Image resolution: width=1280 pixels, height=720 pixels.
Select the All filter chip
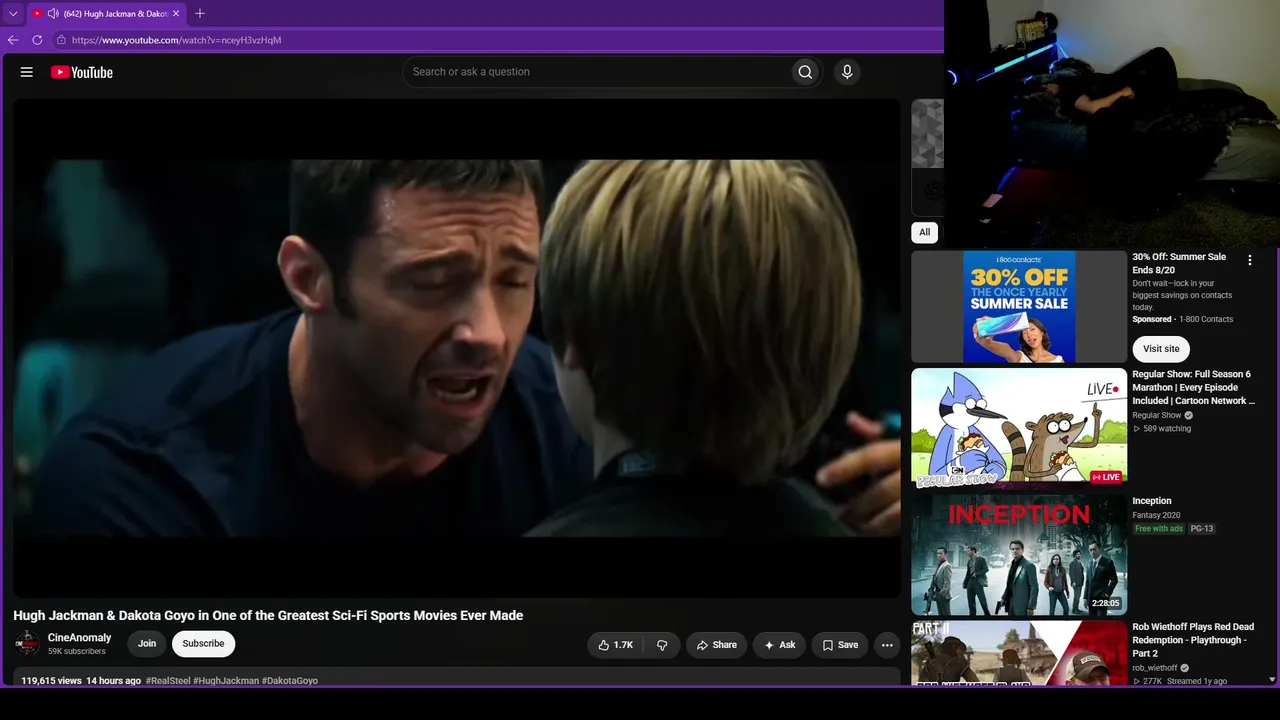925,232
